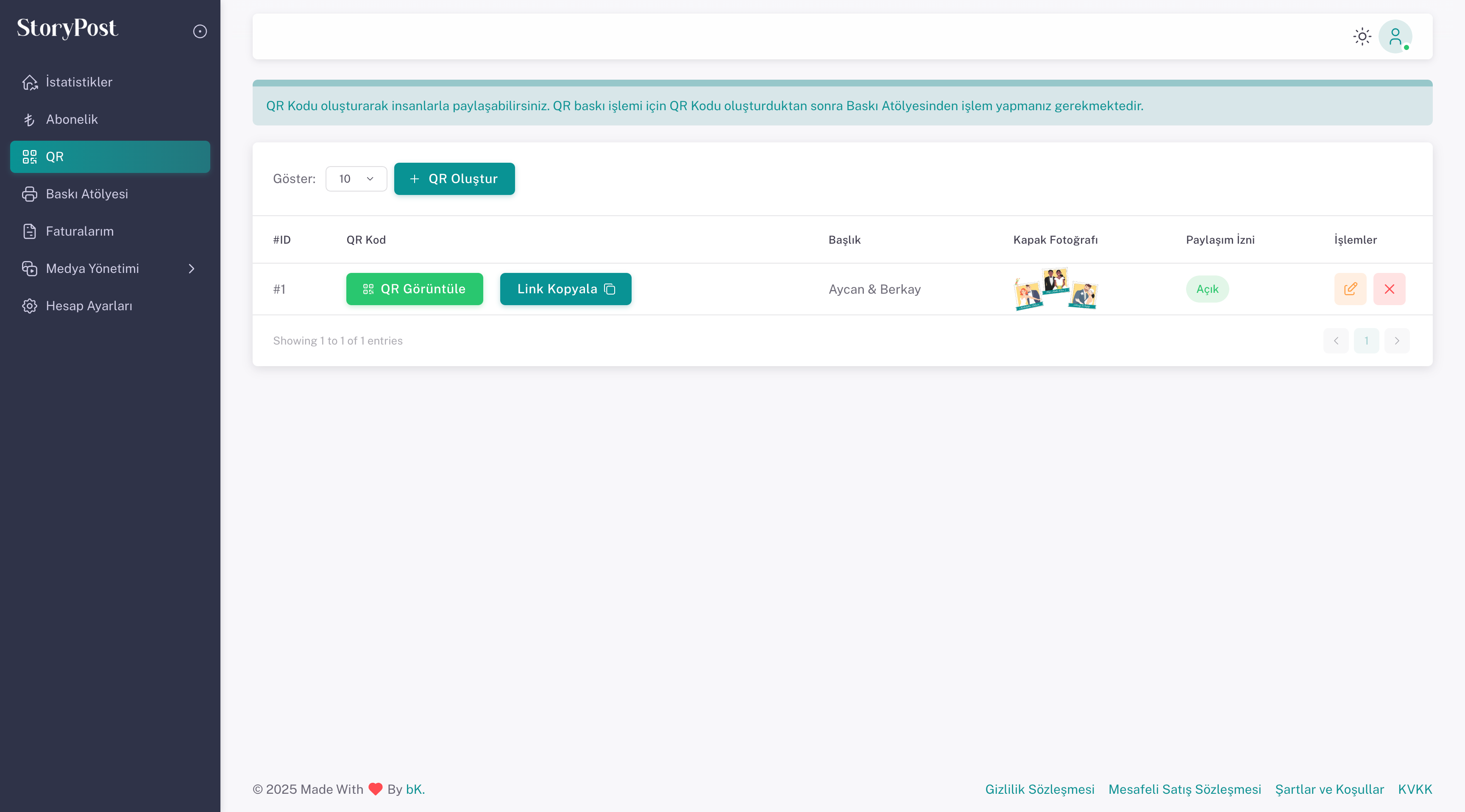This screenshot has height=812, width=1465.
Task: Click the Hesap Ayarları gear icon
Action: click(30, 306)
